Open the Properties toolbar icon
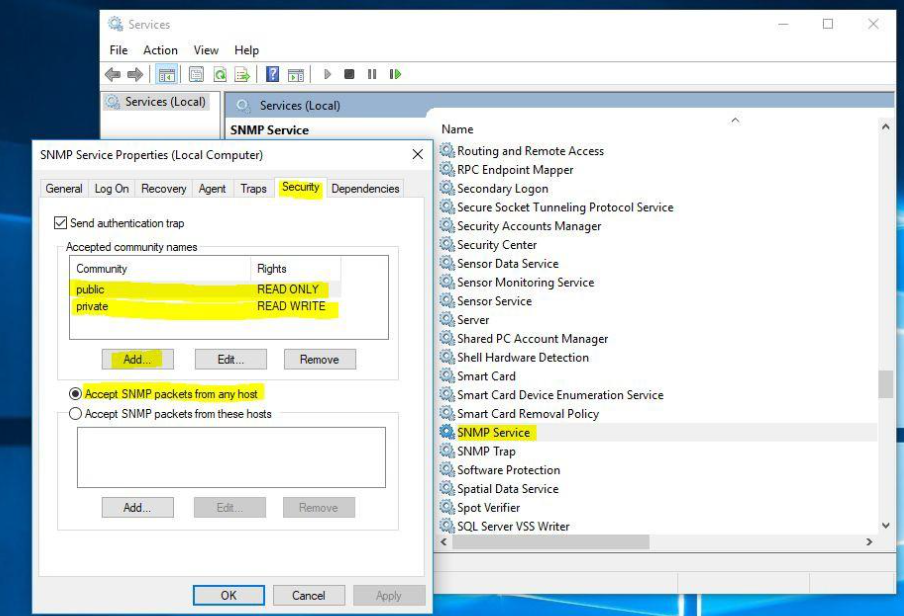The image size is (904, 616). click(196, 74)
